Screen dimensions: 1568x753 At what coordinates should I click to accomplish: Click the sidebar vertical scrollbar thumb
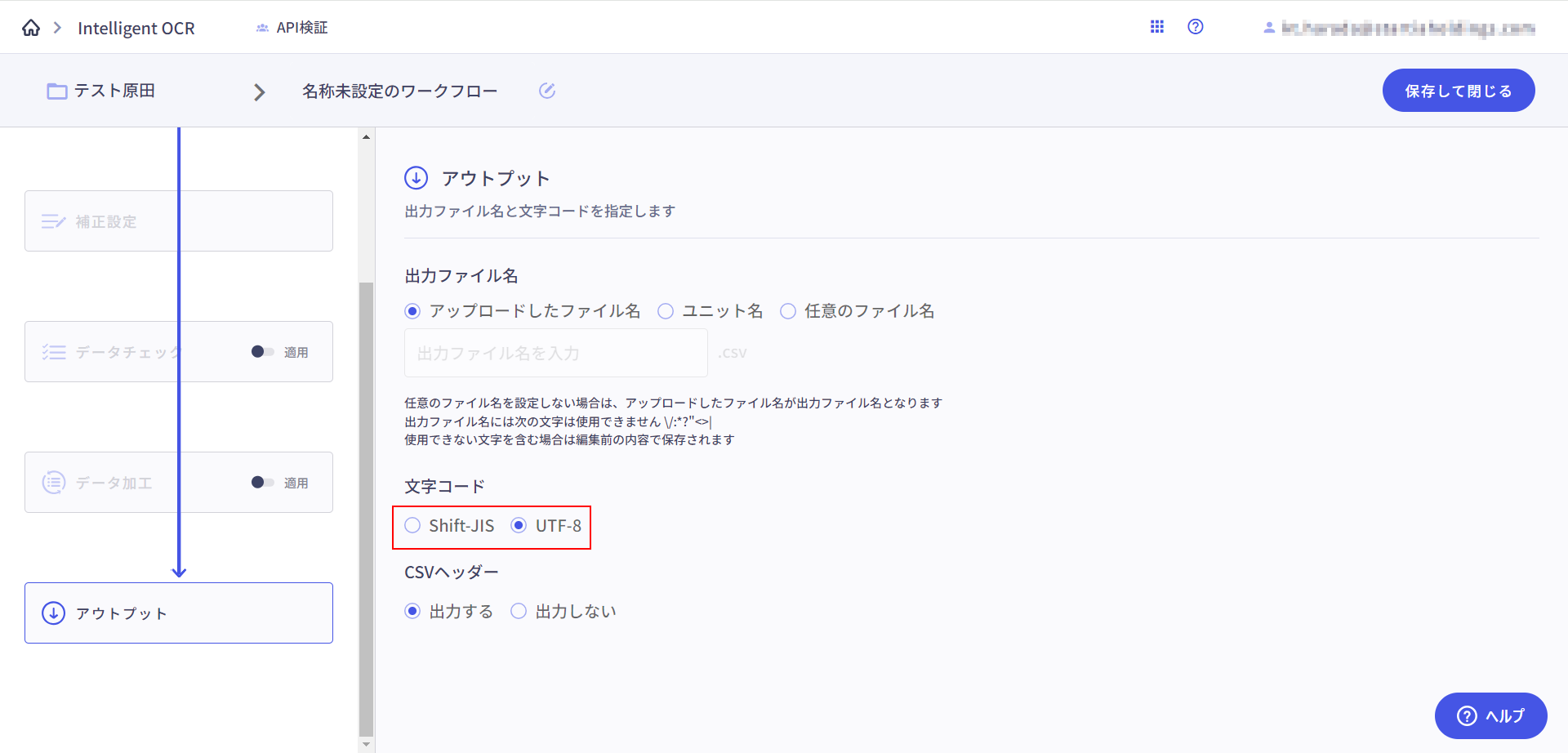(367, 510)
